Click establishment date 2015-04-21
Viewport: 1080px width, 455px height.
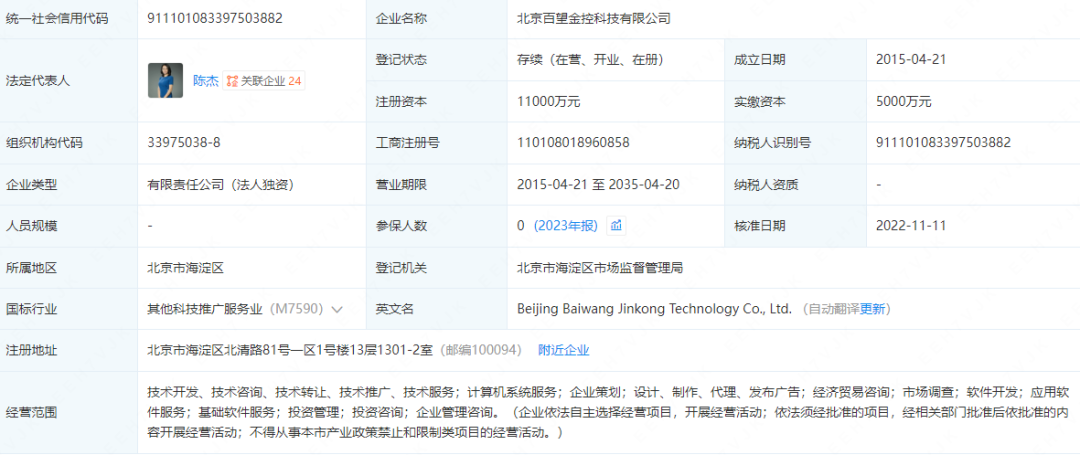[x=911, y=60]
